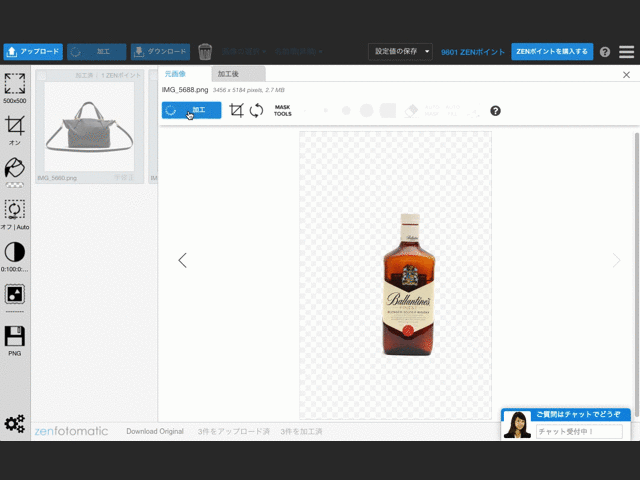Open the settings gears icon

(15, 424)
